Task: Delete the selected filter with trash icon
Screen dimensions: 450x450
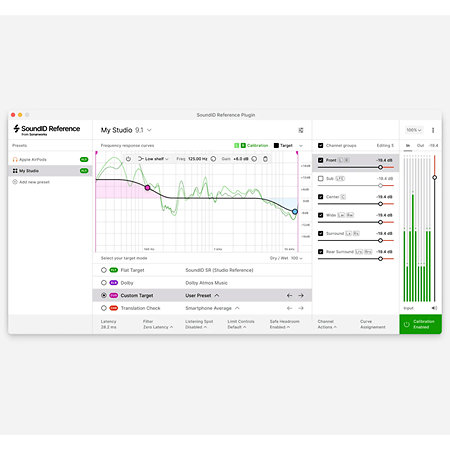Action: 265,159
